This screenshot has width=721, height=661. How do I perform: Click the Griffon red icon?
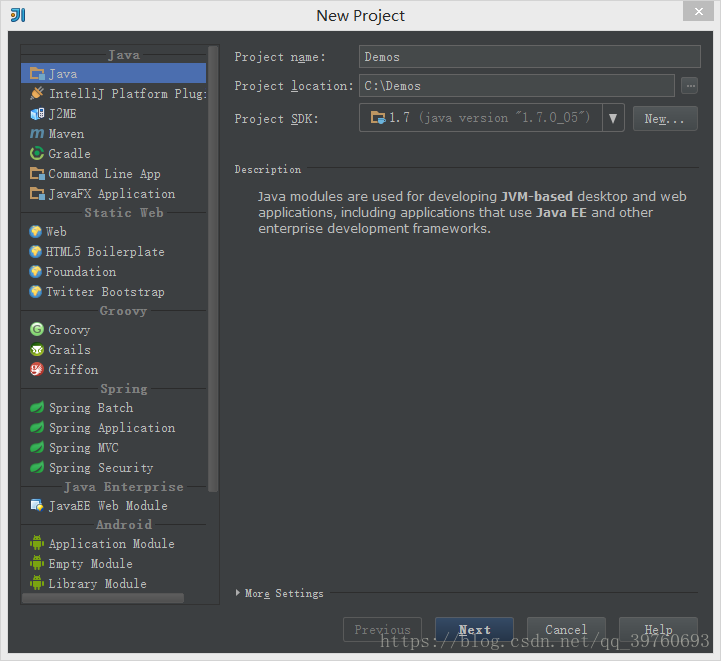[37, 369]
